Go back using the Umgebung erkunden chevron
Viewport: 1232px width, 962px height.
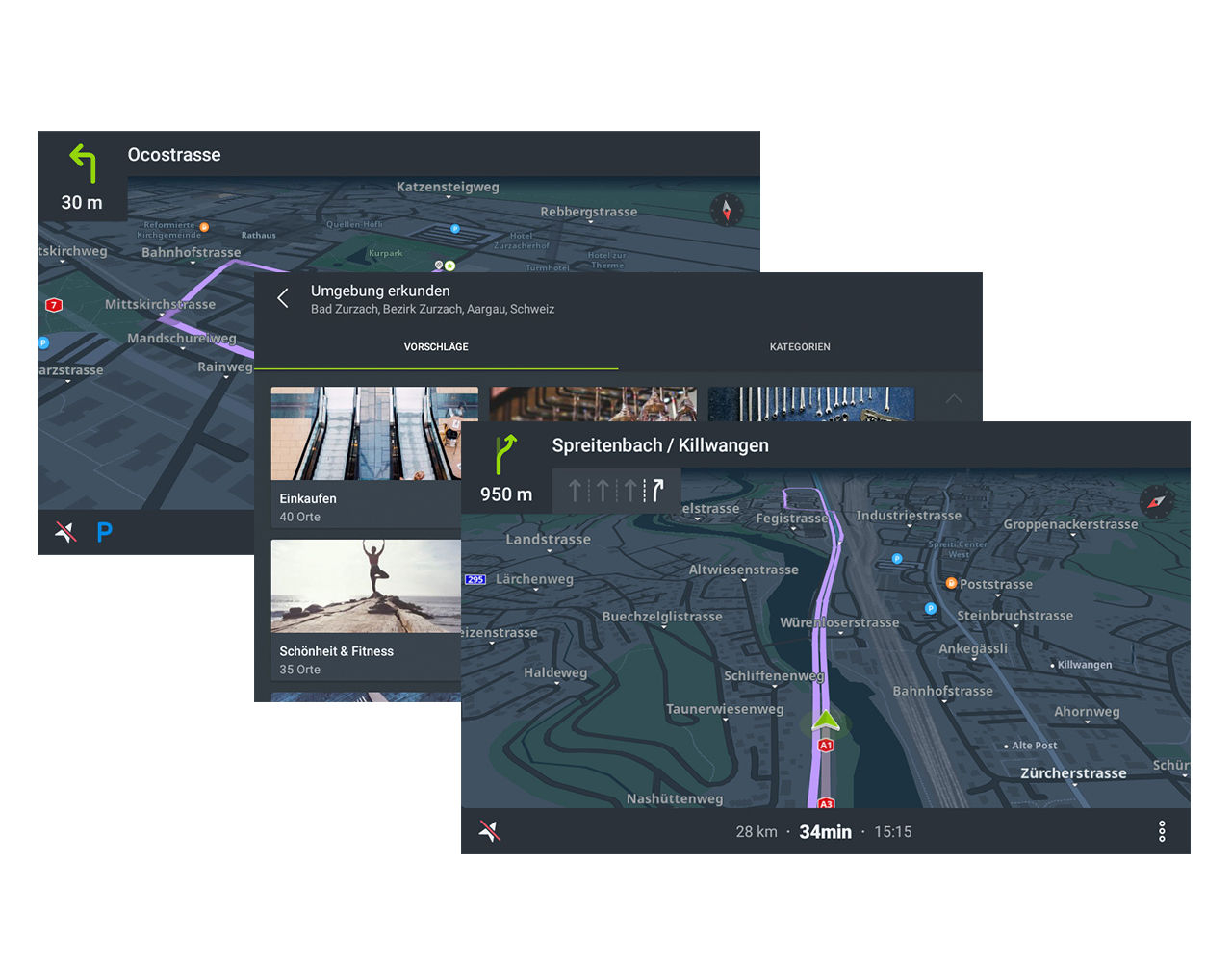[283, 298]
